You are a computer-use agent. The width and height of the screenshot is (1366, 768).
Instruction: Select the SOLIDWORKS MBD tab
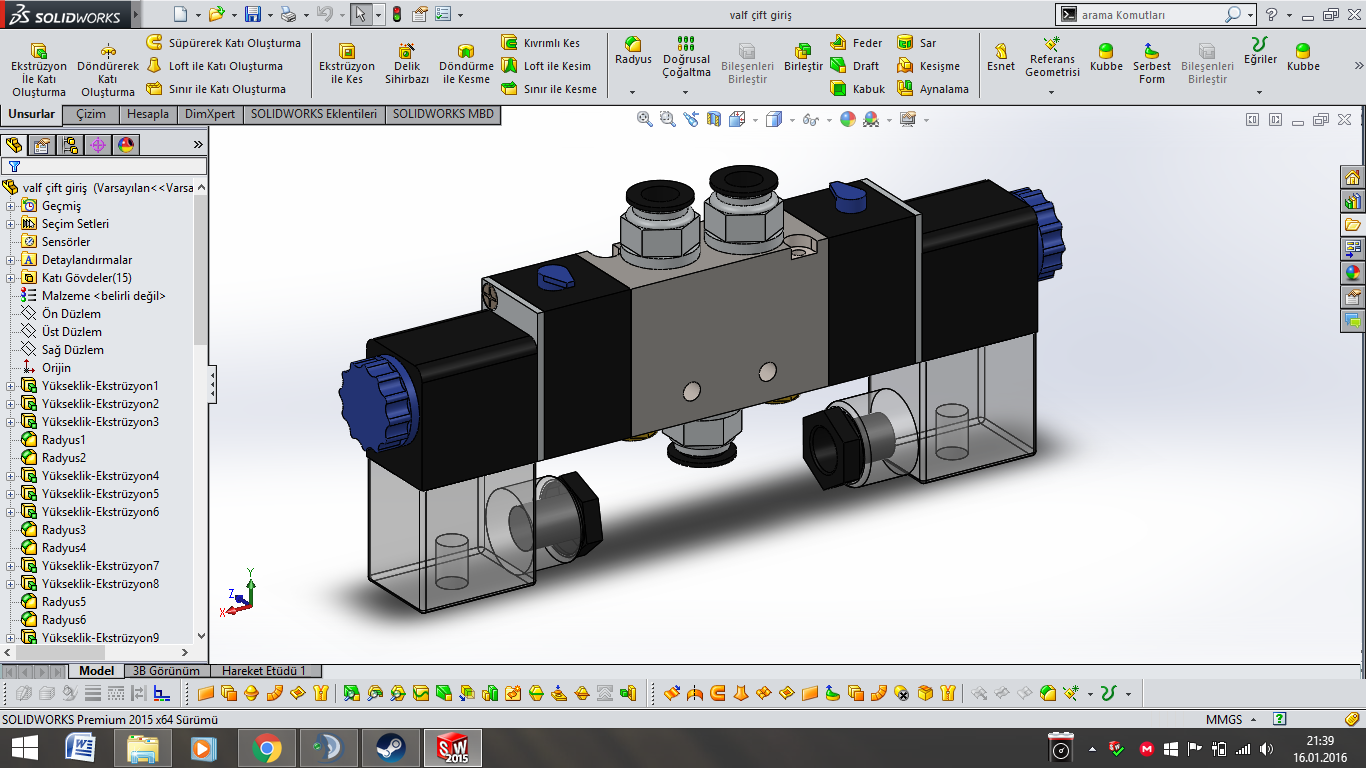[x=442, y=114]
